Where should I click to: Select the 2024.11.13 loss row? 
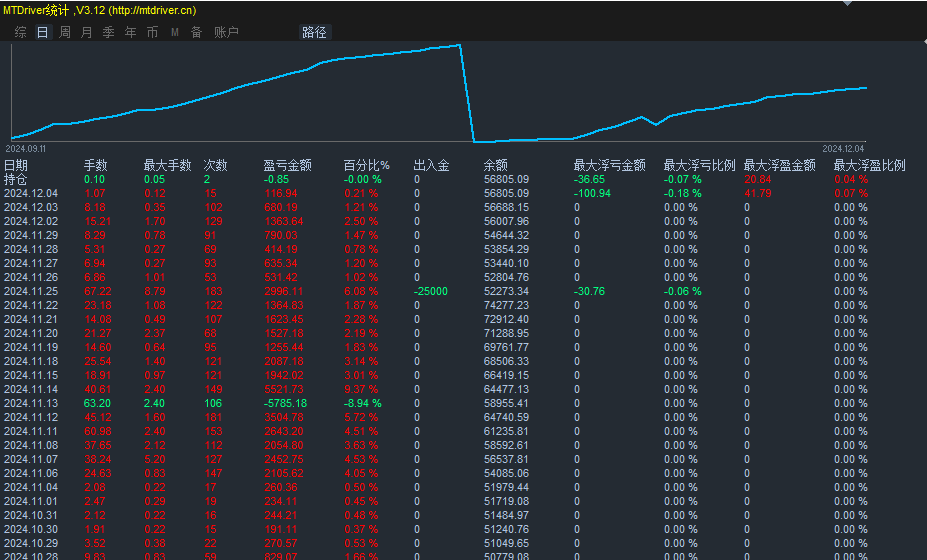[x=300, y=403]
